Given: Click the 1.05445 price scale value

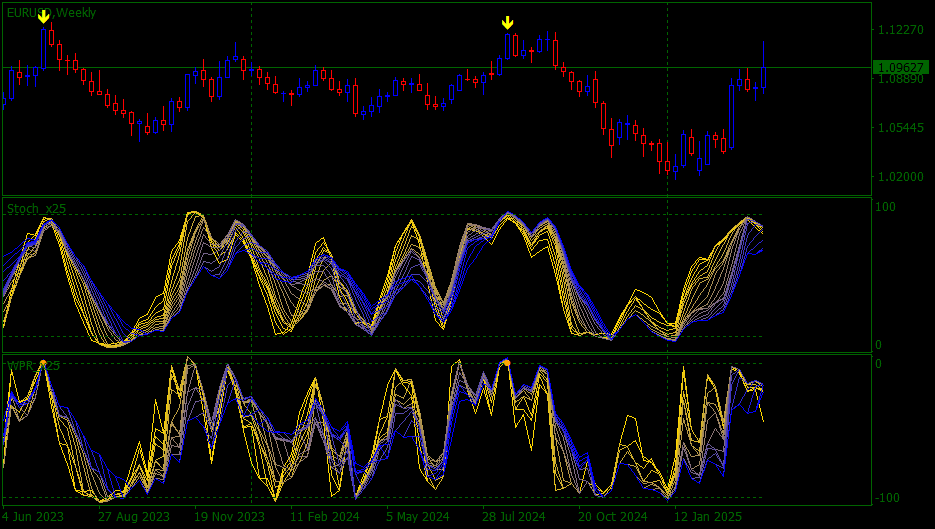Looking at the screenshot, I should (x=900, y=128).
